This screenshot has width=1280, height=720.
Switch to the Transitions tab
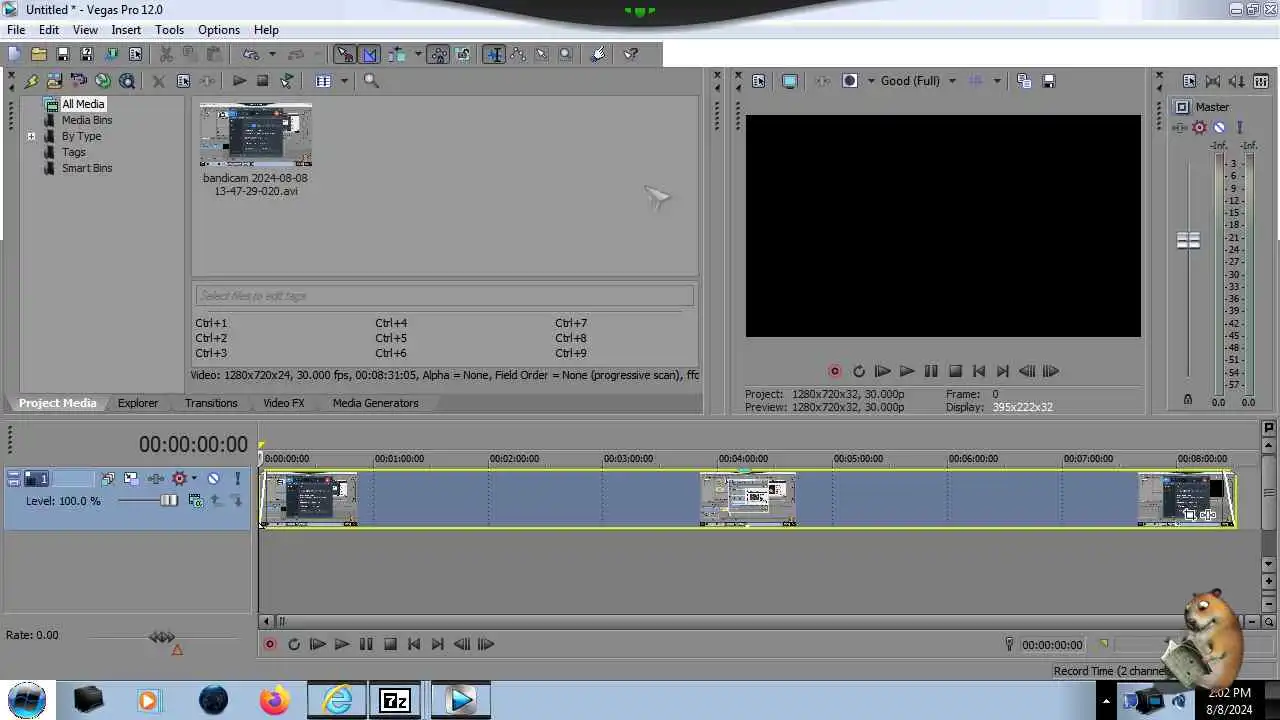[x=211, y=403]
